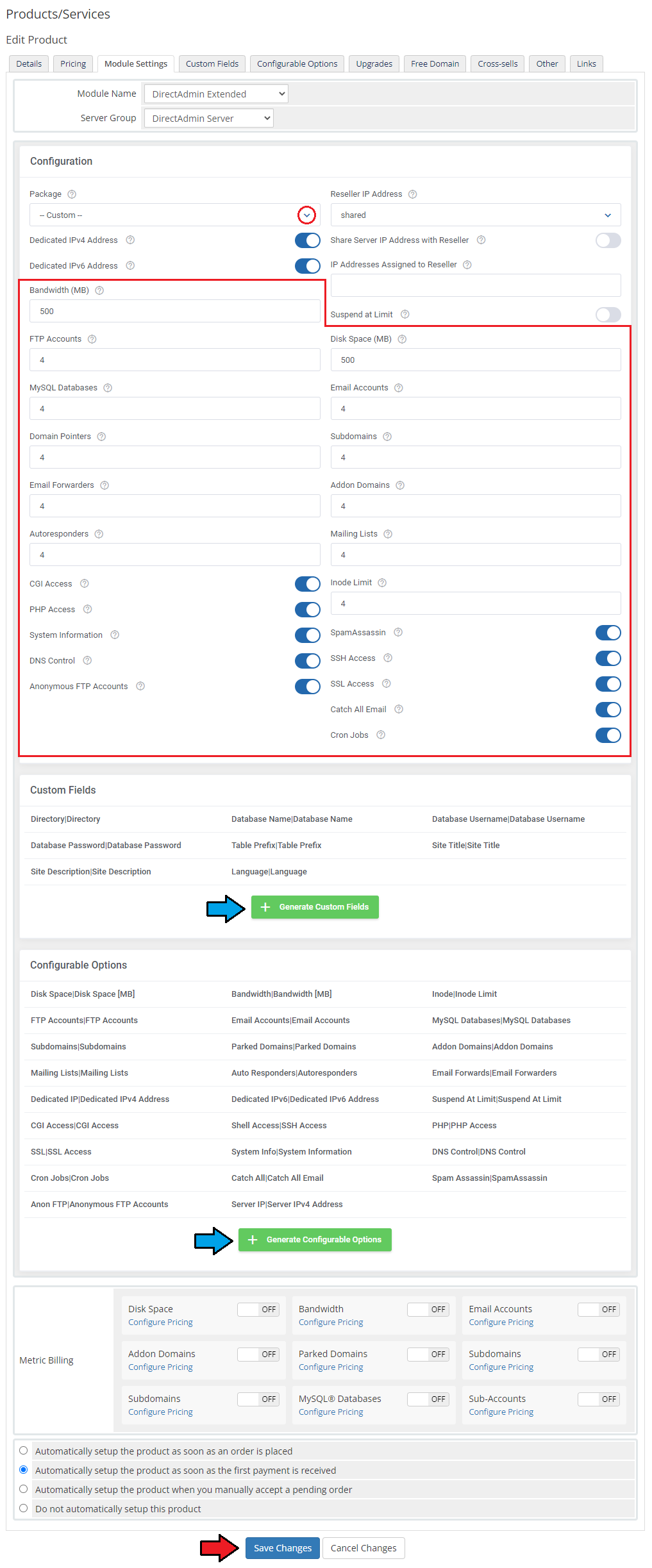Viewport: 652px width, 1568px height.
Task: Toggle the Disk Space metric billing OFF switch
Action: coord(258,1310)
